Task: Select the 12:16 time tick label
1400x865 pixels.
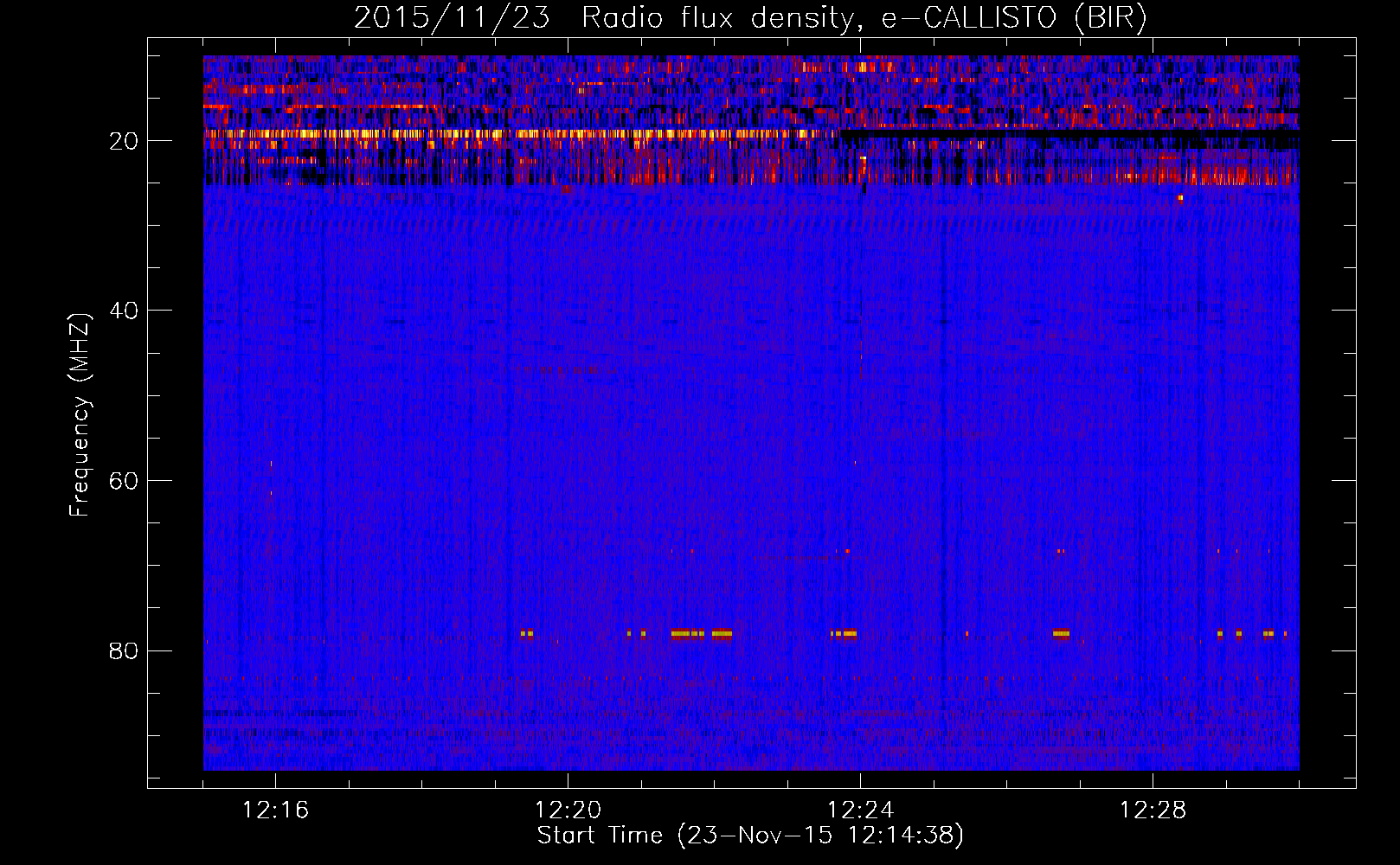Action: (276, 811)
